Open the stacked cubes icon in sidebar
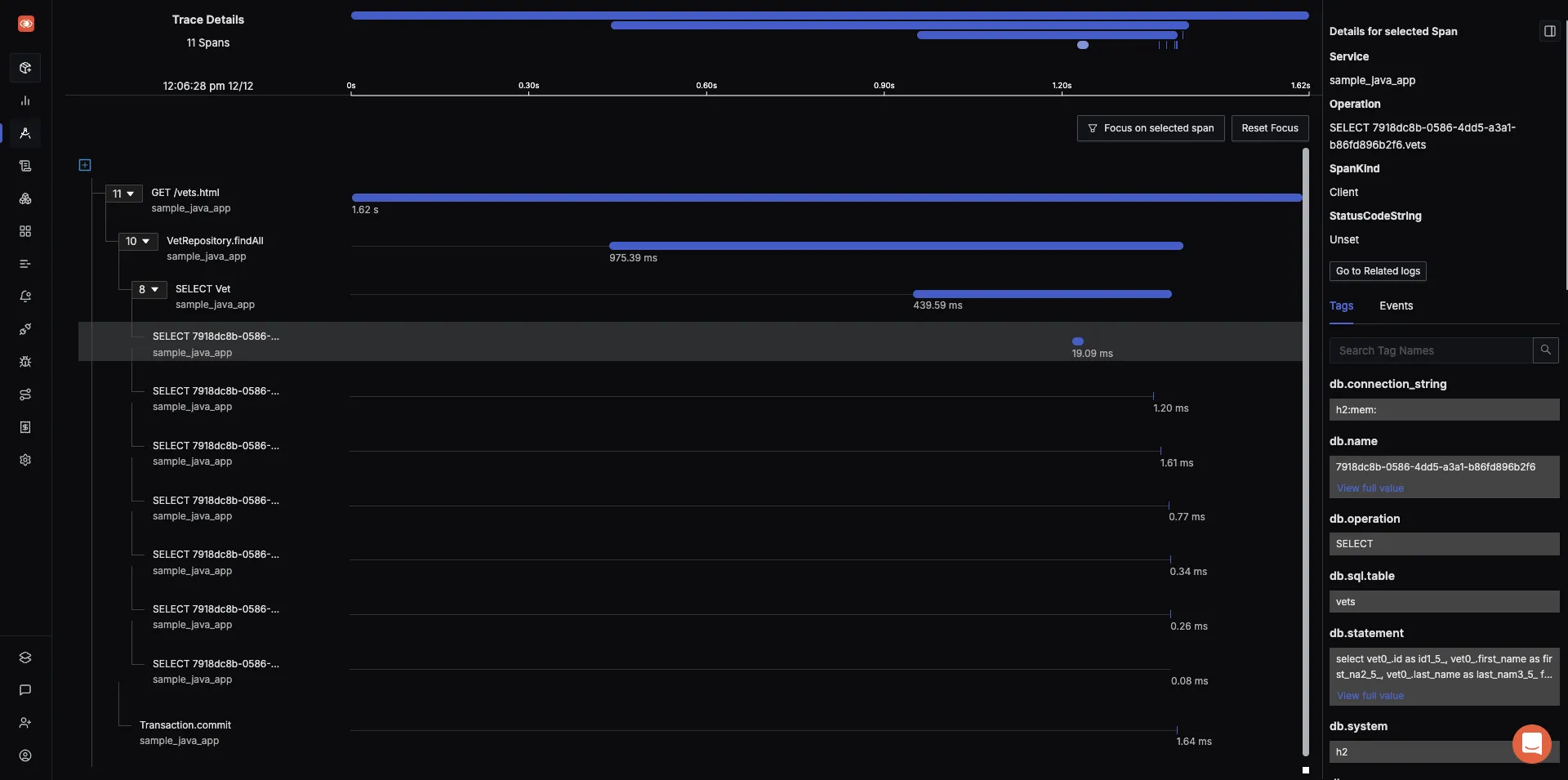Viewport: 1568px width, 780px height. (x=25, y=198)
